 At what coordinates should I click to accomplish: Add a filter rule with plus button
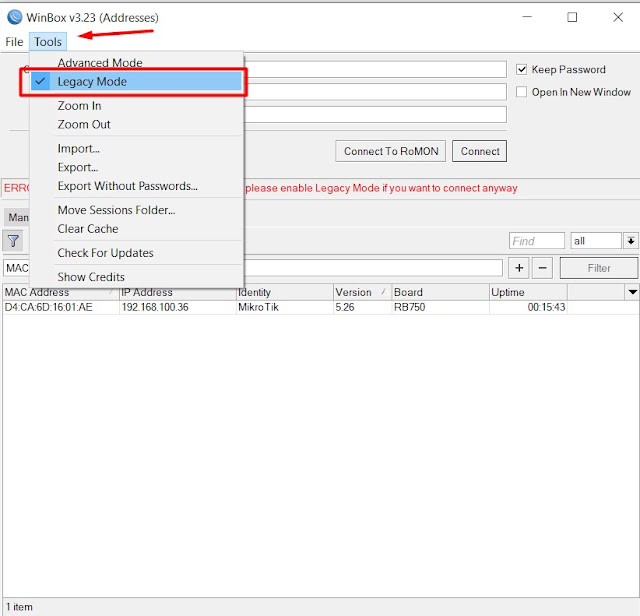[x=519, y=268]
